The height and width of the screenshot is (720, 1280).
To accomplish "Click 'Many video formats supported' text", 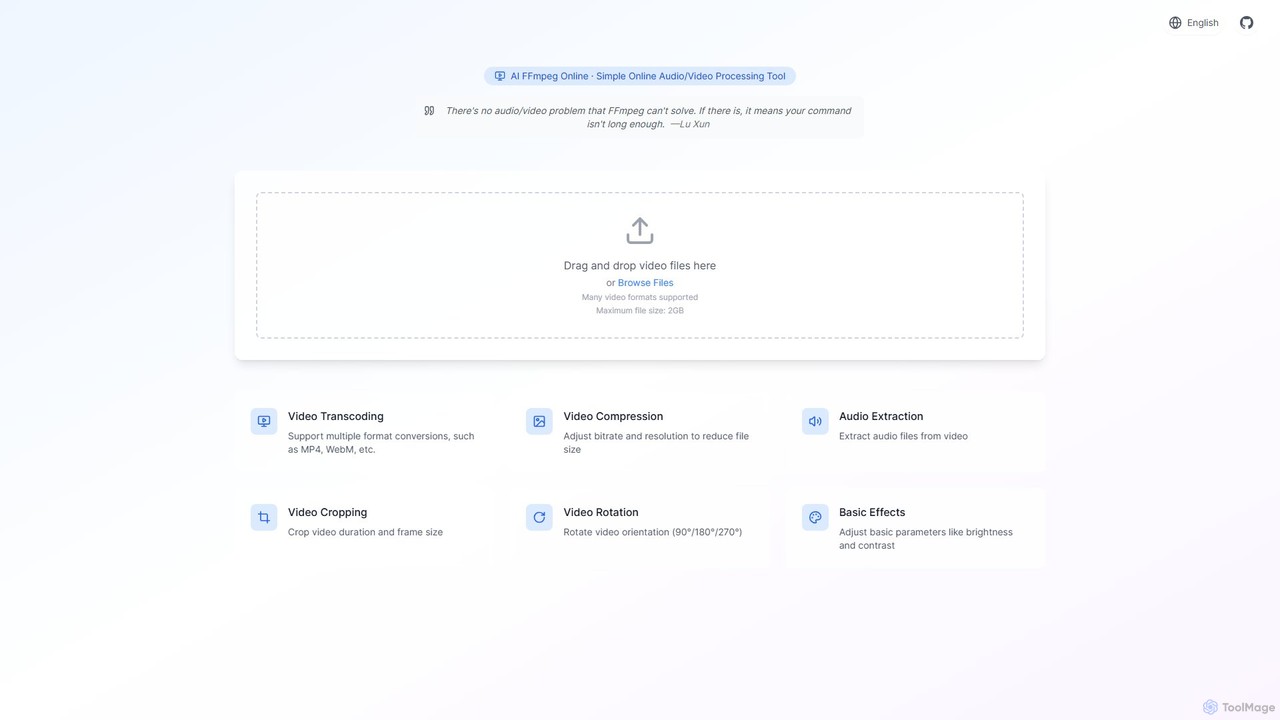I will coord(640,297).
